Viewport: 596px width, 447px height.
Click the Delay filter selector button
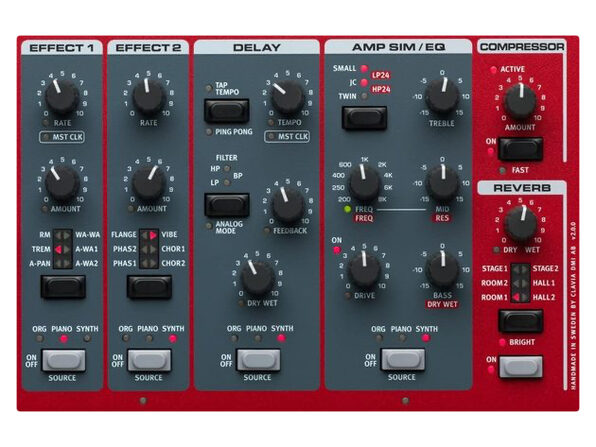coord(227,205)
